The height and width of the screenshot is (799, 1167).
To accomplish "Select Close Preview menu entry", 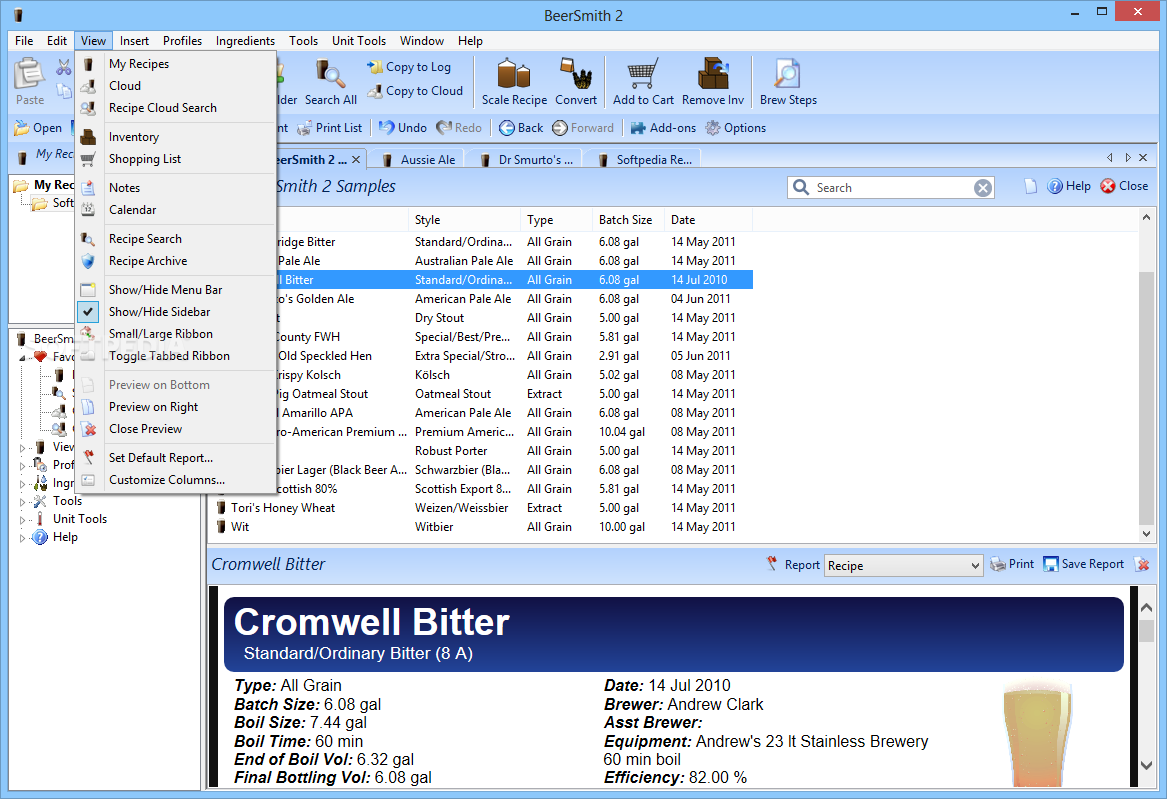I will (176, 429).
